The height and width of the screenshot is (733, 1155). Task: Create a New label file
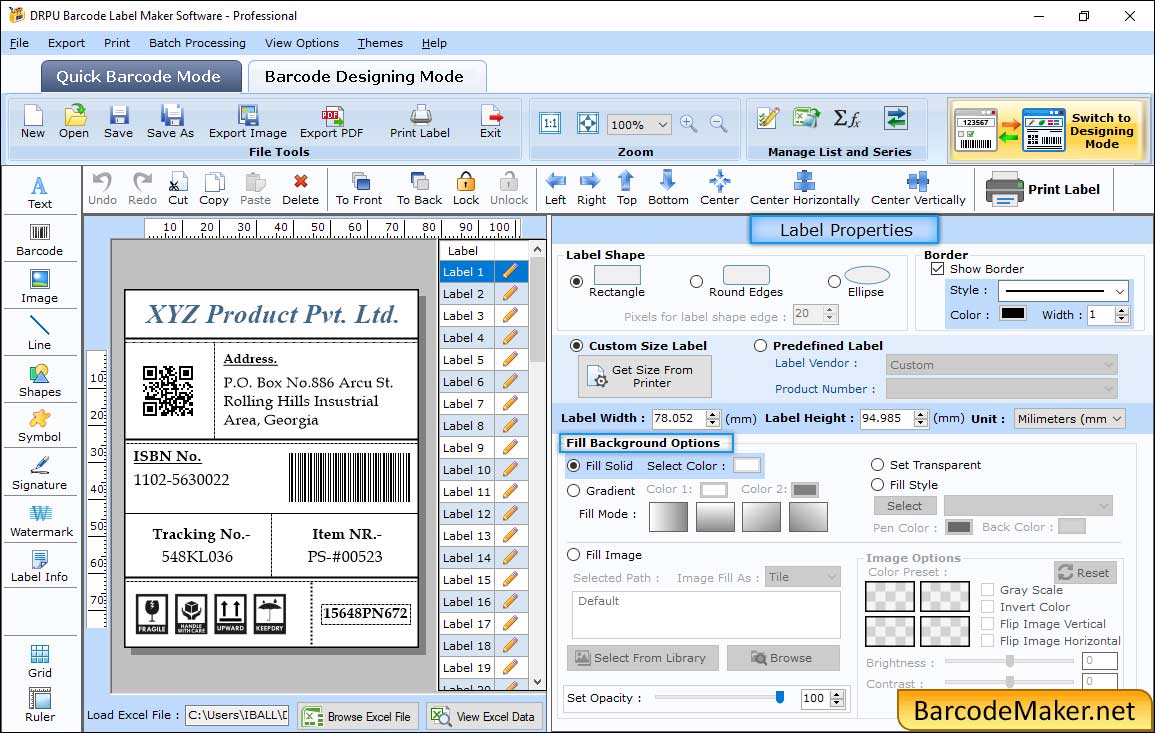(x=32, y=122)
